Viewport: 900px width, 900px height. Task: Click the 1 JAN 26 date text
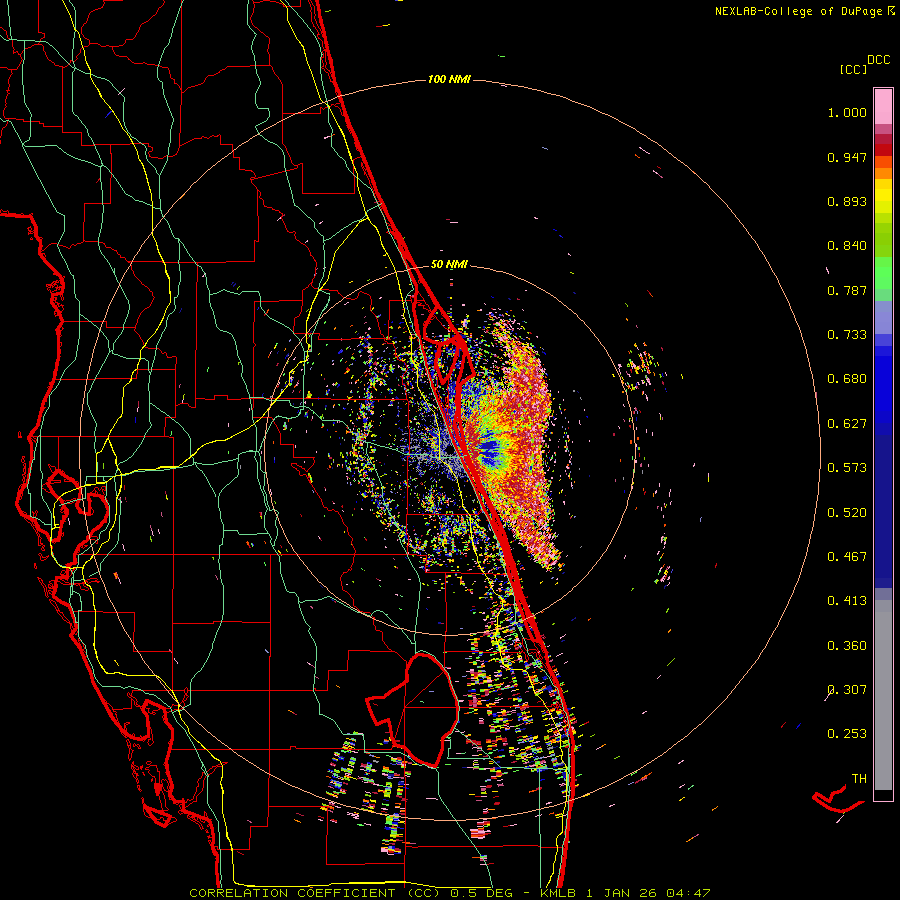tap(622, 893)
